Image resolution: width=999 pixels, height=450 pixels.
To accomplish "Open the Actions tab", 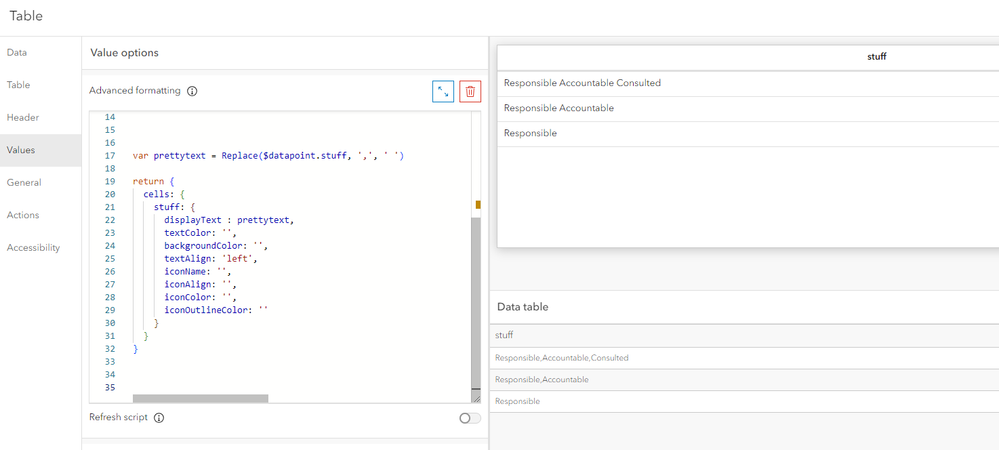I will pos(23,215).
